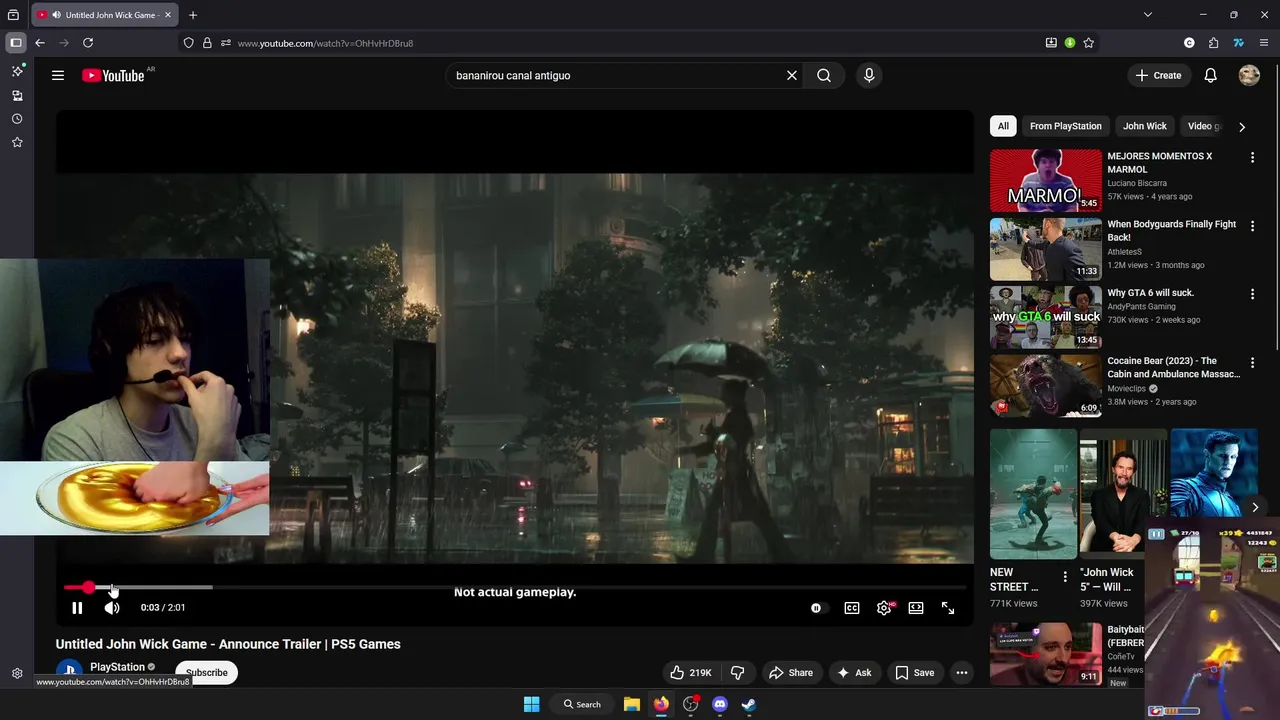This screenshot has height=720, width=1280.
Task: Open options for When Bodyguards Finally Fight Back
Action: click(x=1252, y=227)
